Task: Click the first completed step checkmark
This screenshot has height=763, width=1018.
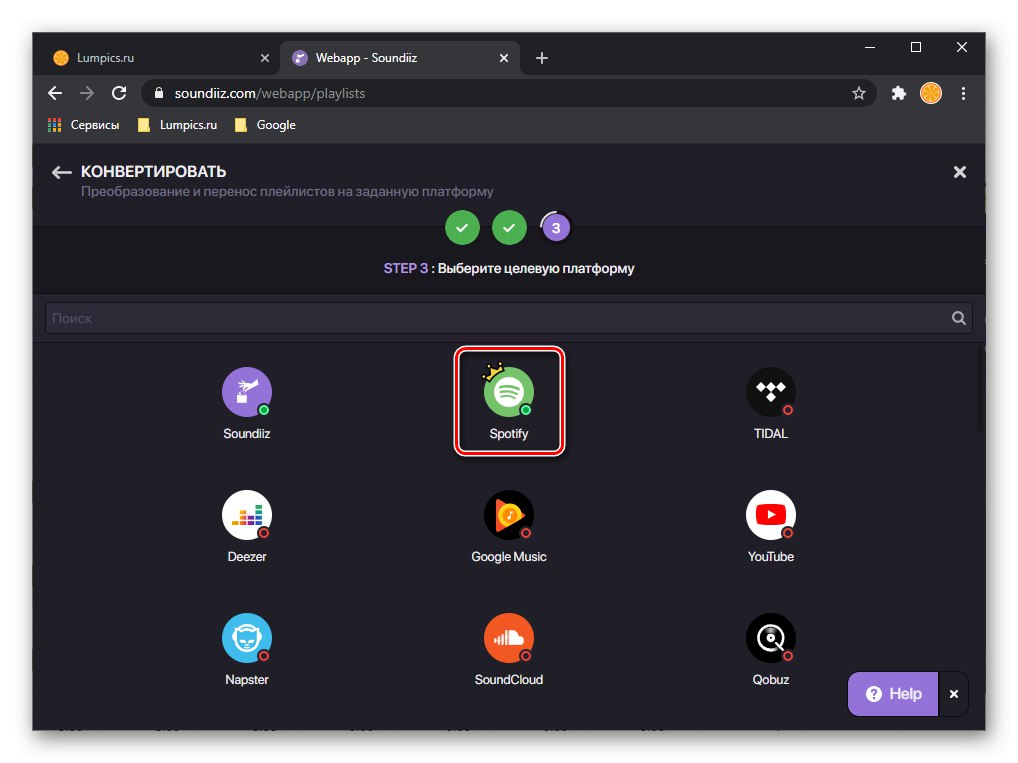Action: (x=462, y=228)
